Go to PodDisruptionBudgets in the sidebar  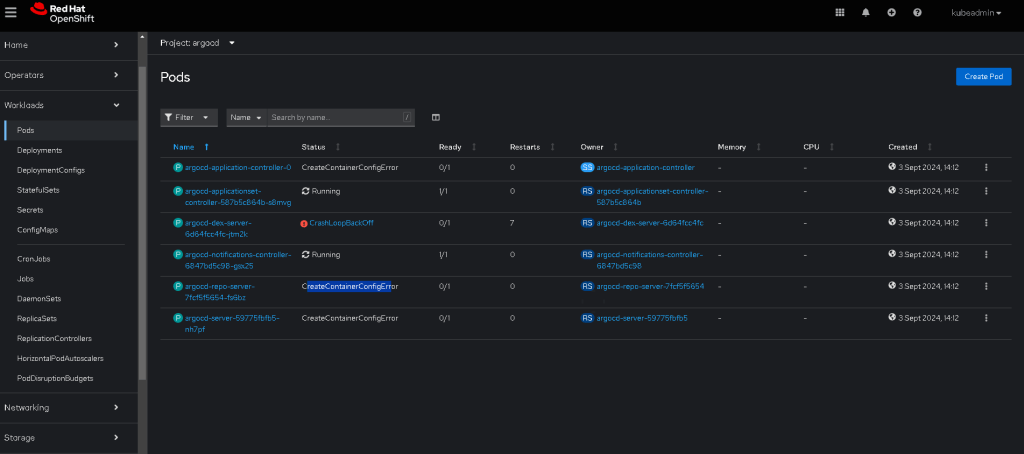coord(55,379)
